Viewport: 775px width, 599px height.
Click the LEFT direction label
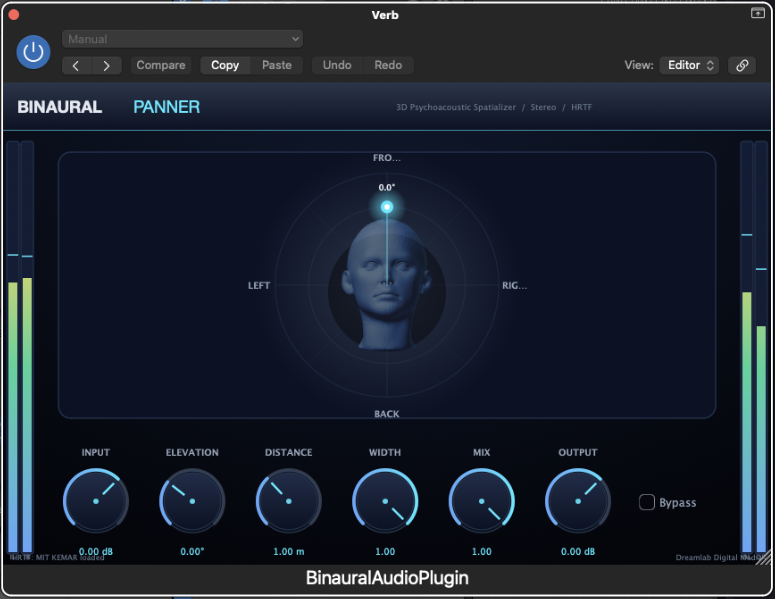pos(258,286)
